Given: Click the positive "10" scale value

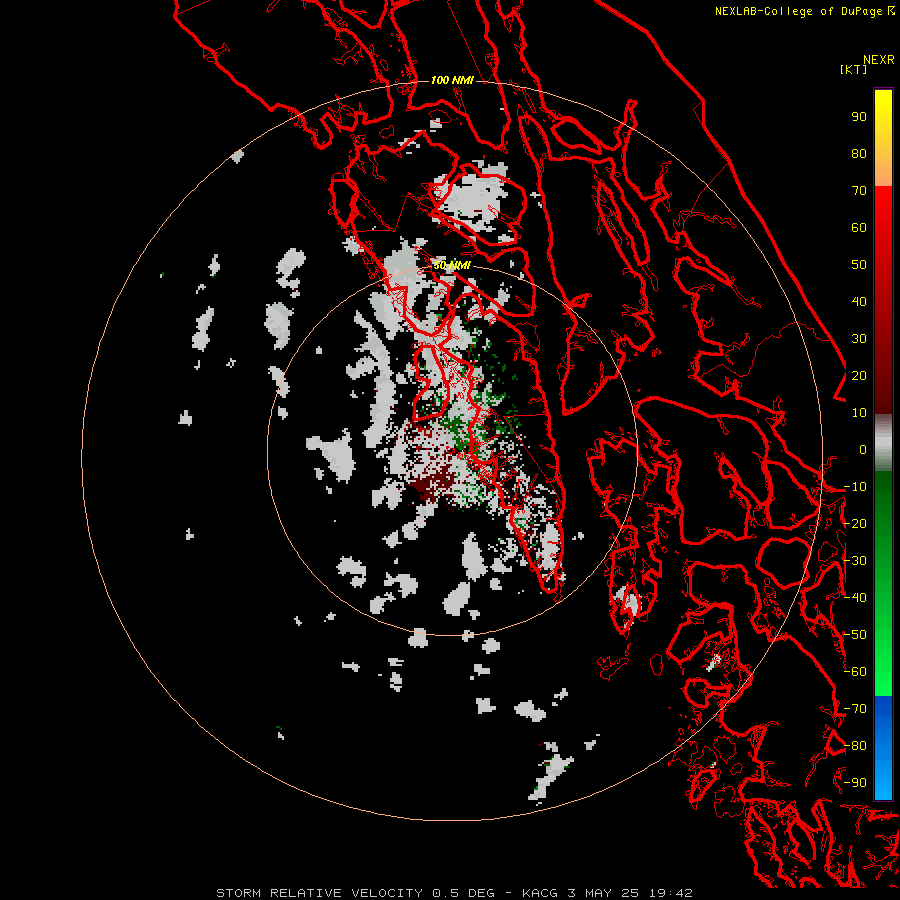Looking at the screenshot, I should click(x=859, y=413).
